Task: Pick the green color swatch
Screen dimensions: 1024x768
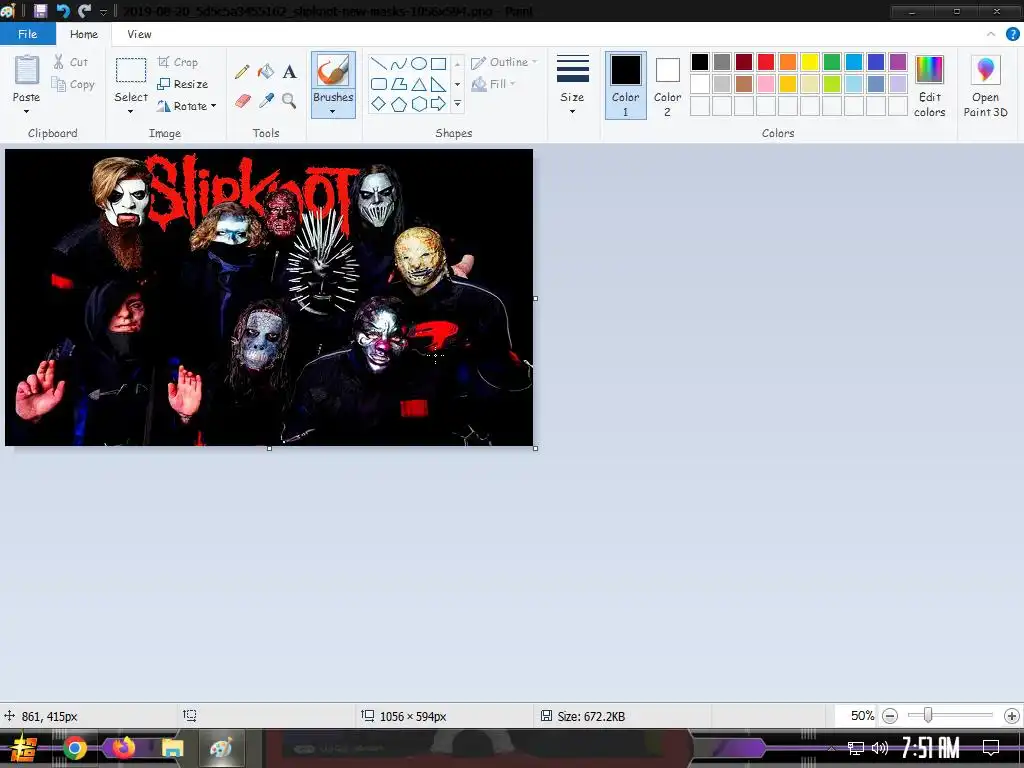Action: point(832,62)
